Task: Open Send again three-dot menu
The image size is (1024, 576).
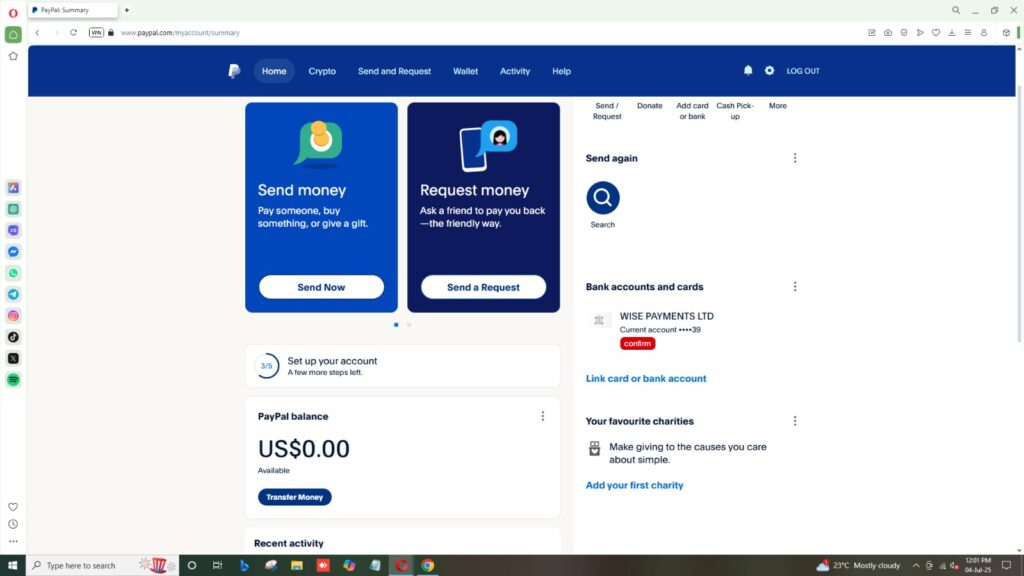Action: click(795, 158)
